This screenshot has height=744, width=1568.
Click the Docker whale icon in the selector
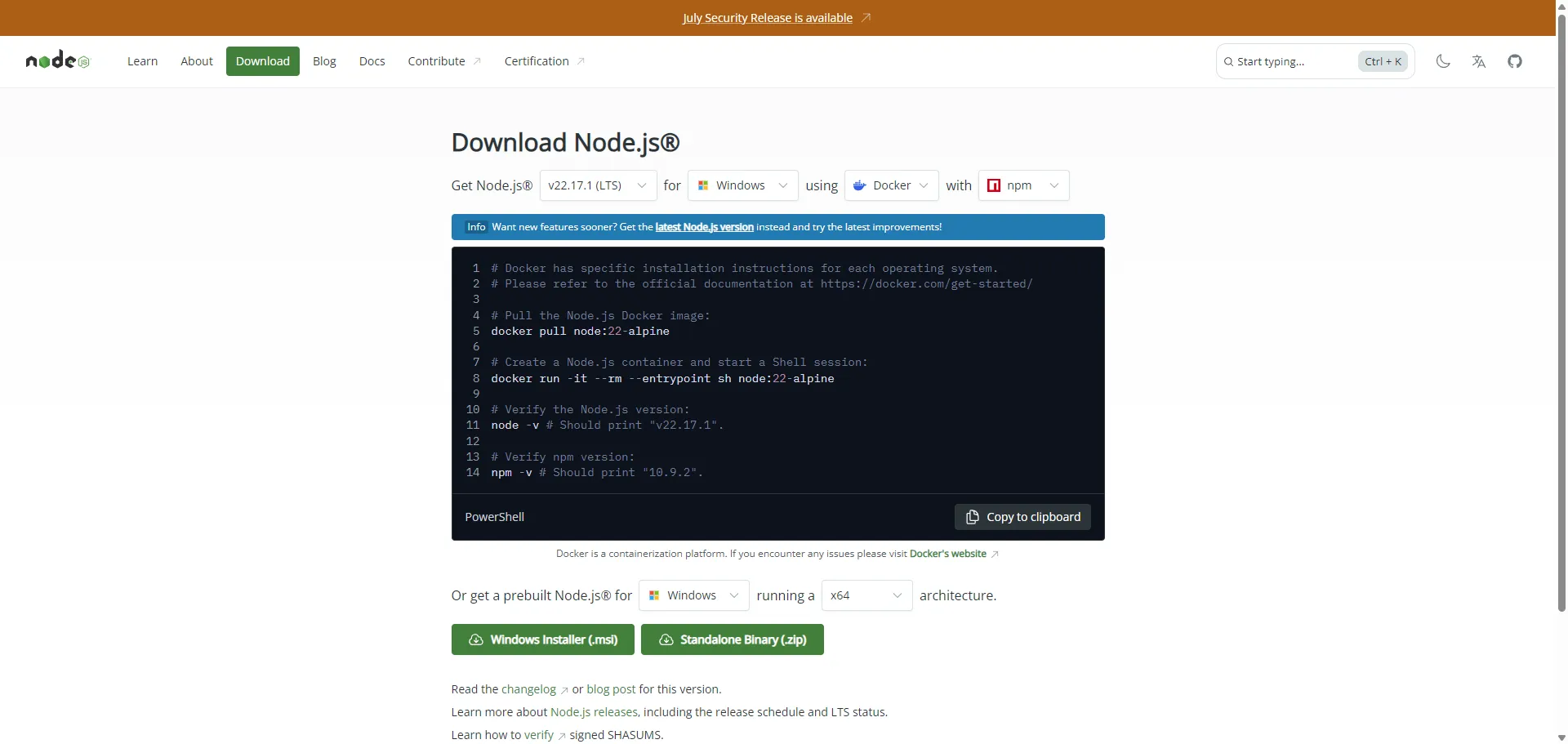[x=860, y=185]
